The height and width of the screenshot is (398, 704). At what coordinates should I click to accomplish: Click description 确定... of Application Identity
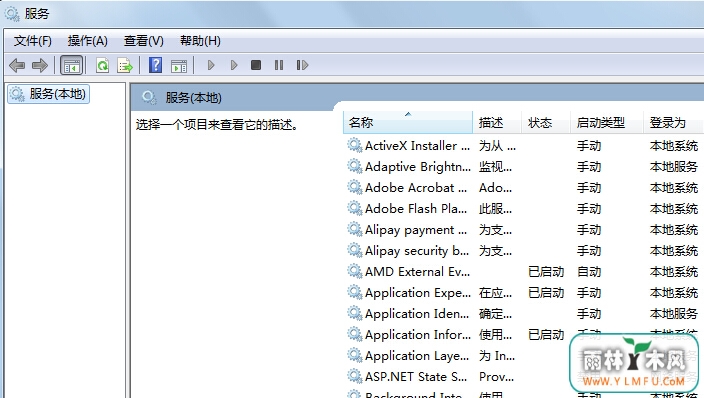(495, 314)
